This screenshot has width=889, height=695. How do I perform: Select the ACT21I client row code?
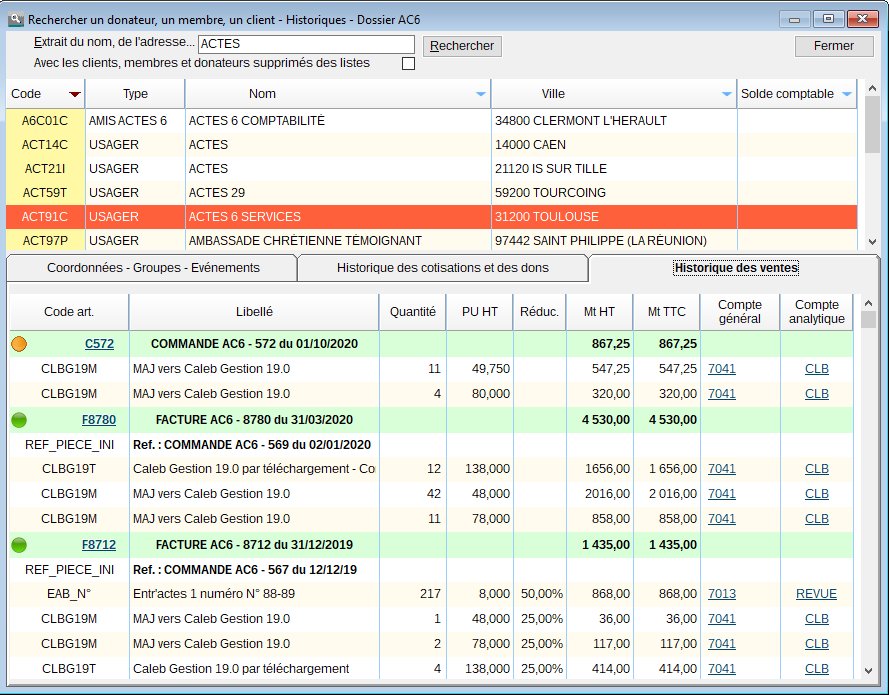coord(45,168)
